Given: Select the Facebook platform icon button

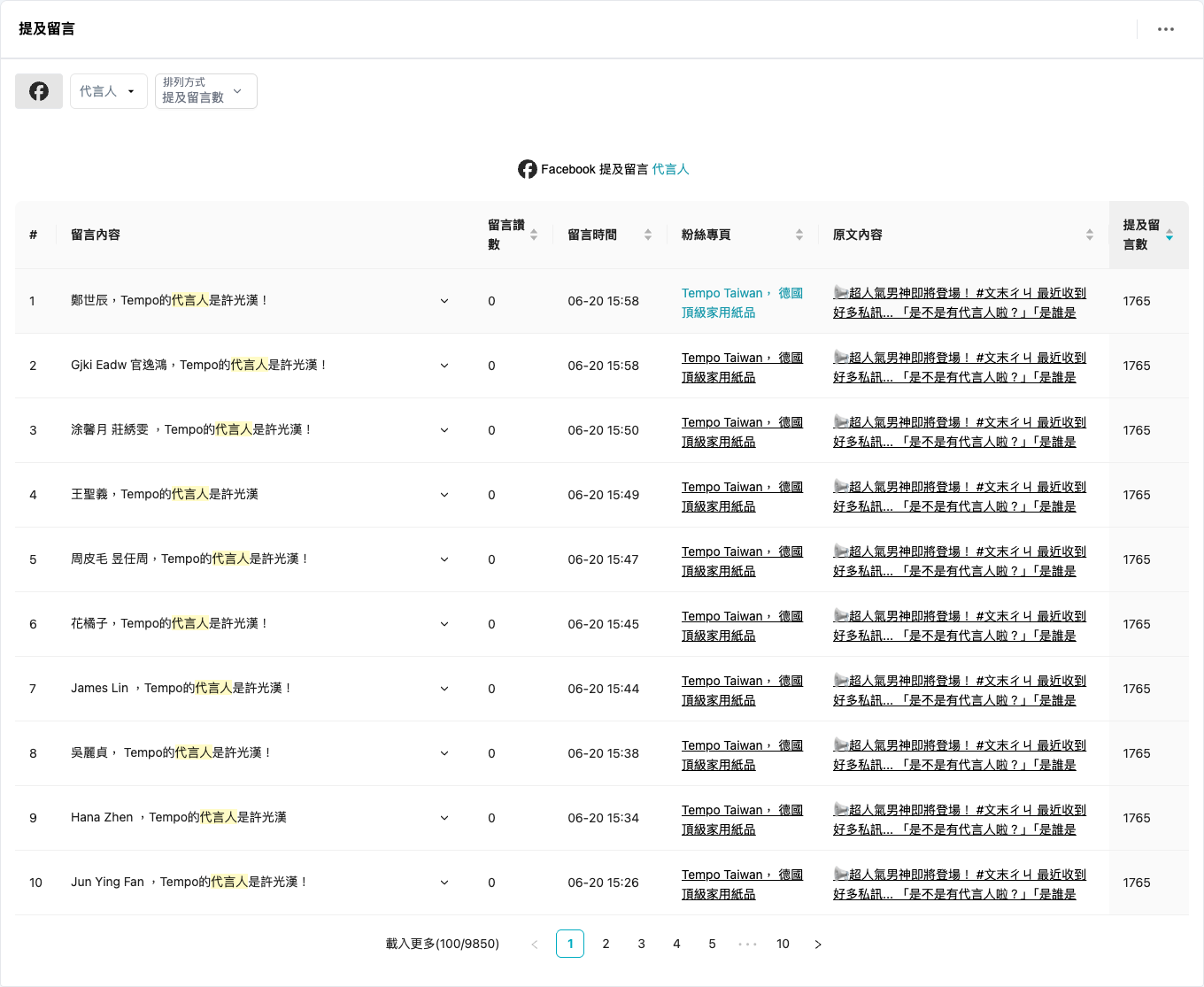Looking at the screenshot, I should pyautogui.click(x=39, y=91).
